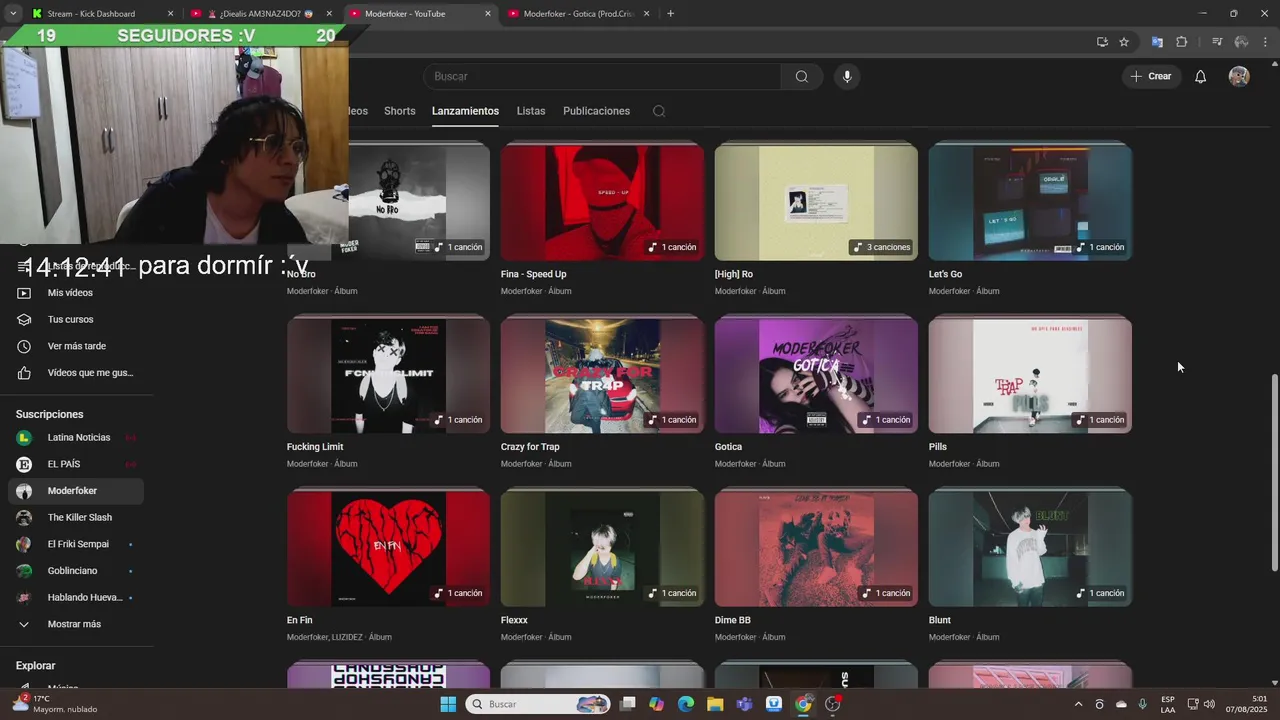Click the YouTube search input field

602,77
